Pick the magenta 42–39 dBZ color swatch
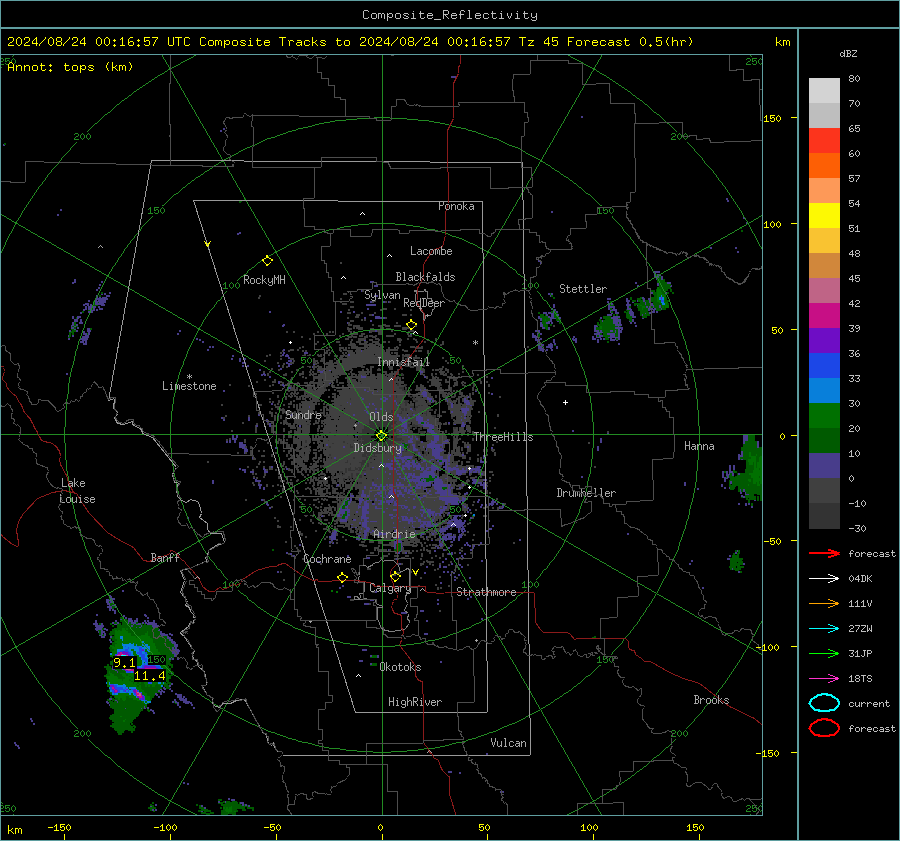 (x=824, y=316)
